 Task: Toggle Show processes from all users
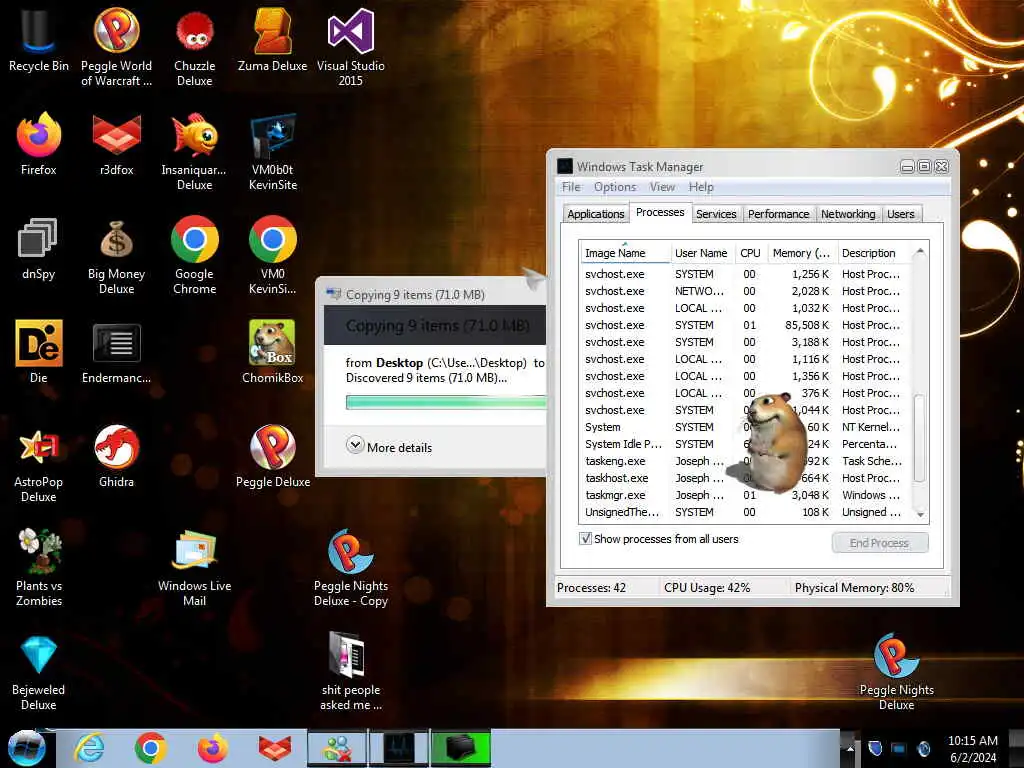[585, 539]
